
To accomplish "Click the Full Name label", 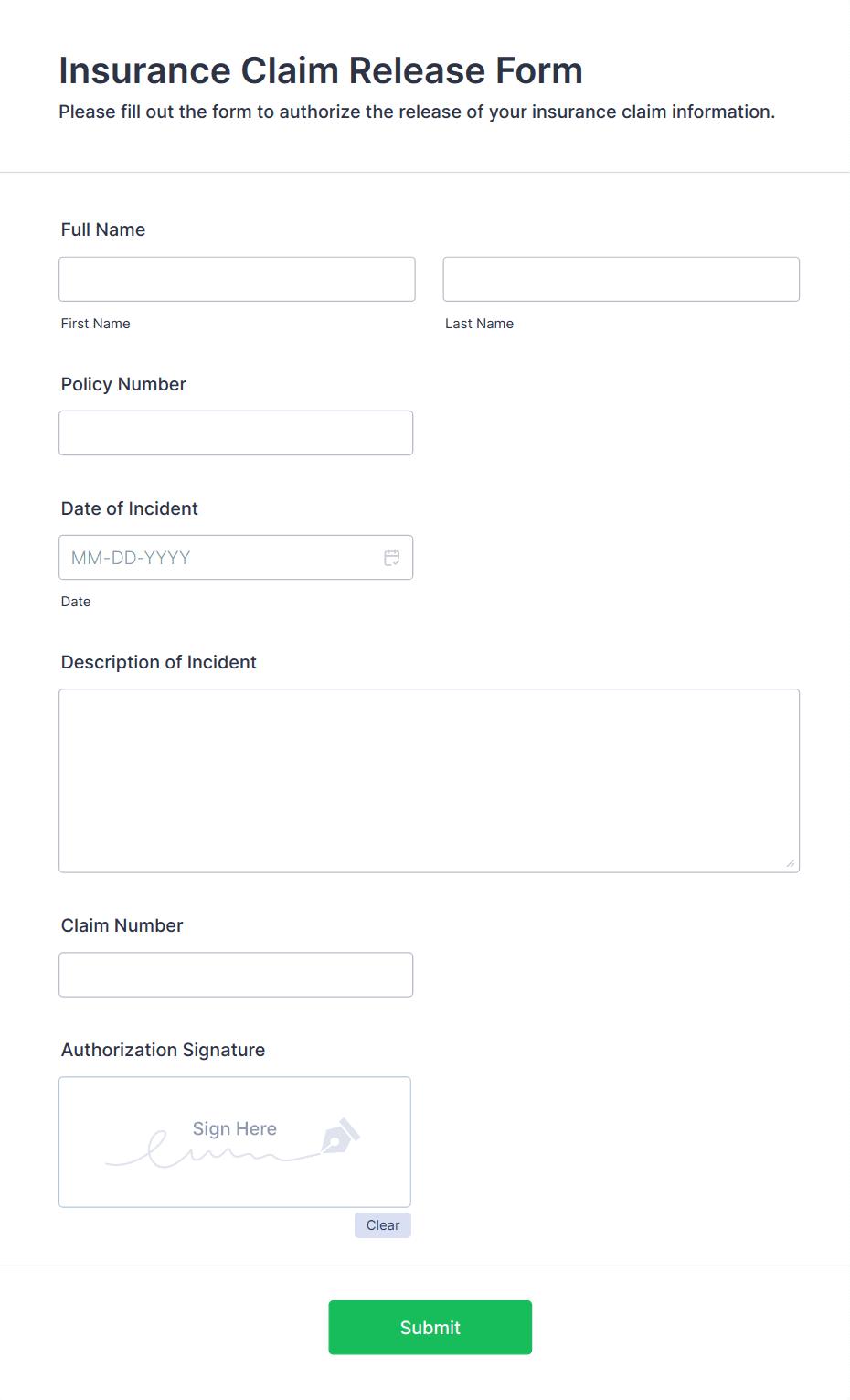I will click(102, 230).
